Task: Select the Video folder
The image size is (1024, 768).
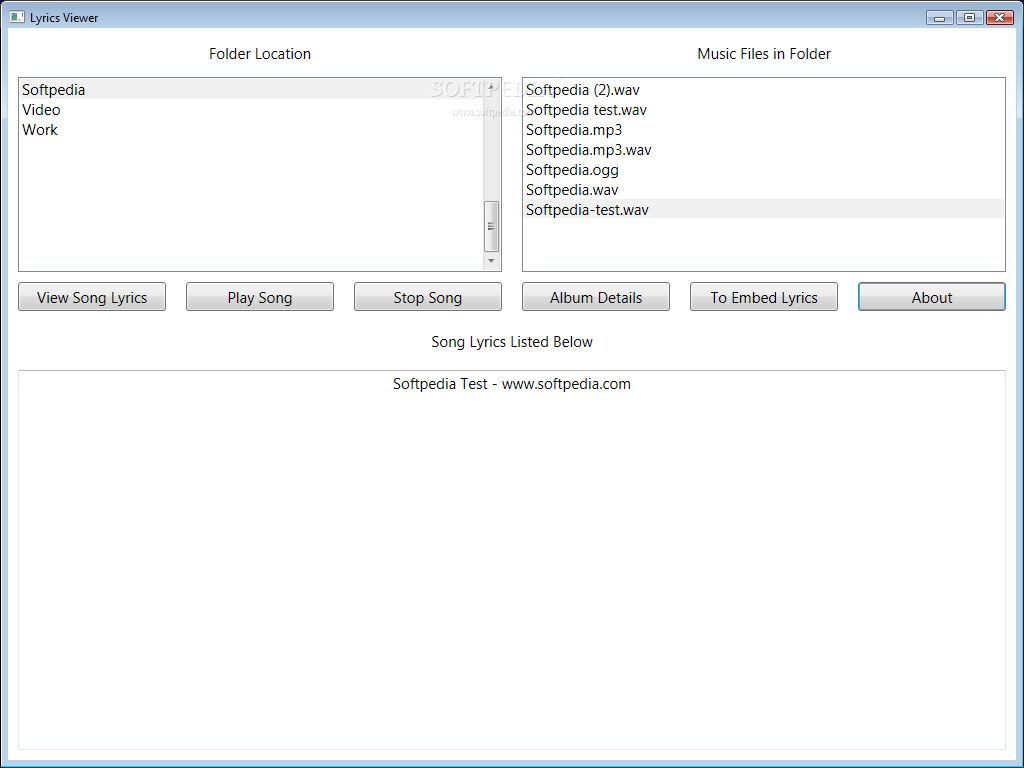Action: pos(251,110)
